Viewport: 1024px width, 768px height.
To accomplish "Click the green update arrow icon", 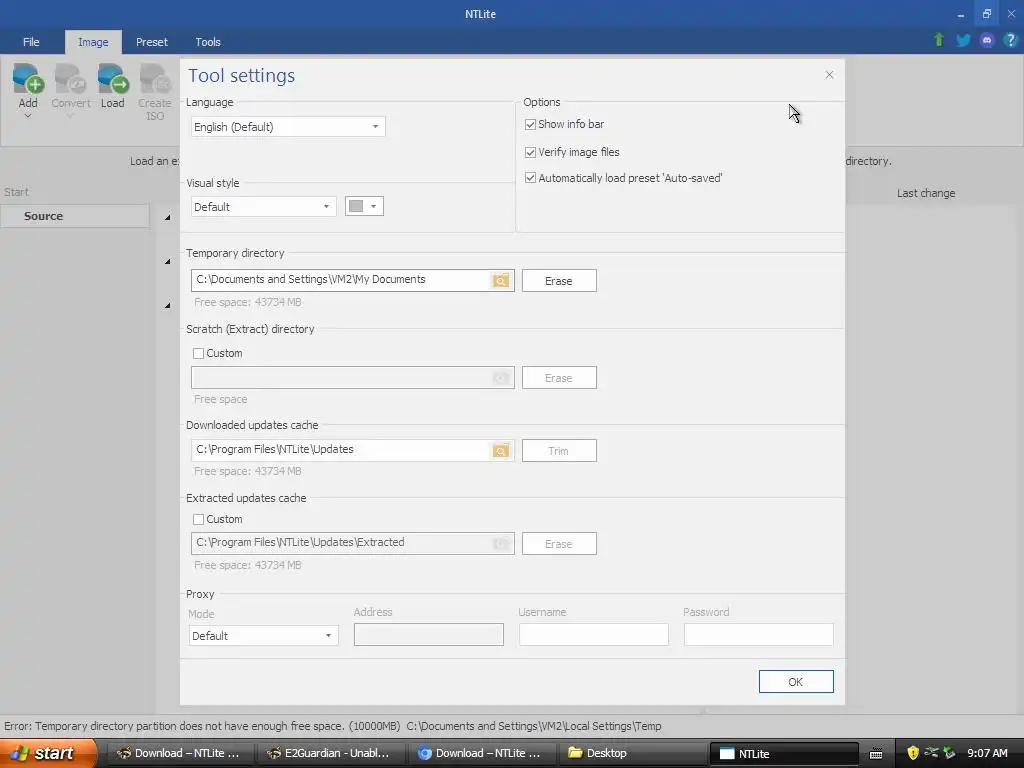I will point(939,40).
